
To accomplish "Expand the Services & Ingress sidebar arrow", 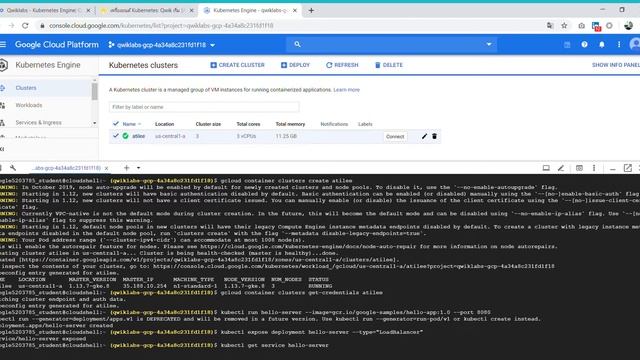I will (94, 122).
